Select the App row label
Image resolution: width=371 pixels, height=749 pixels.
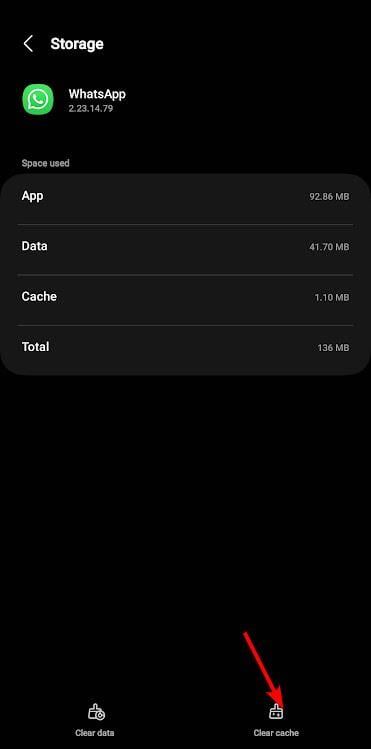[x=32, y=196]
